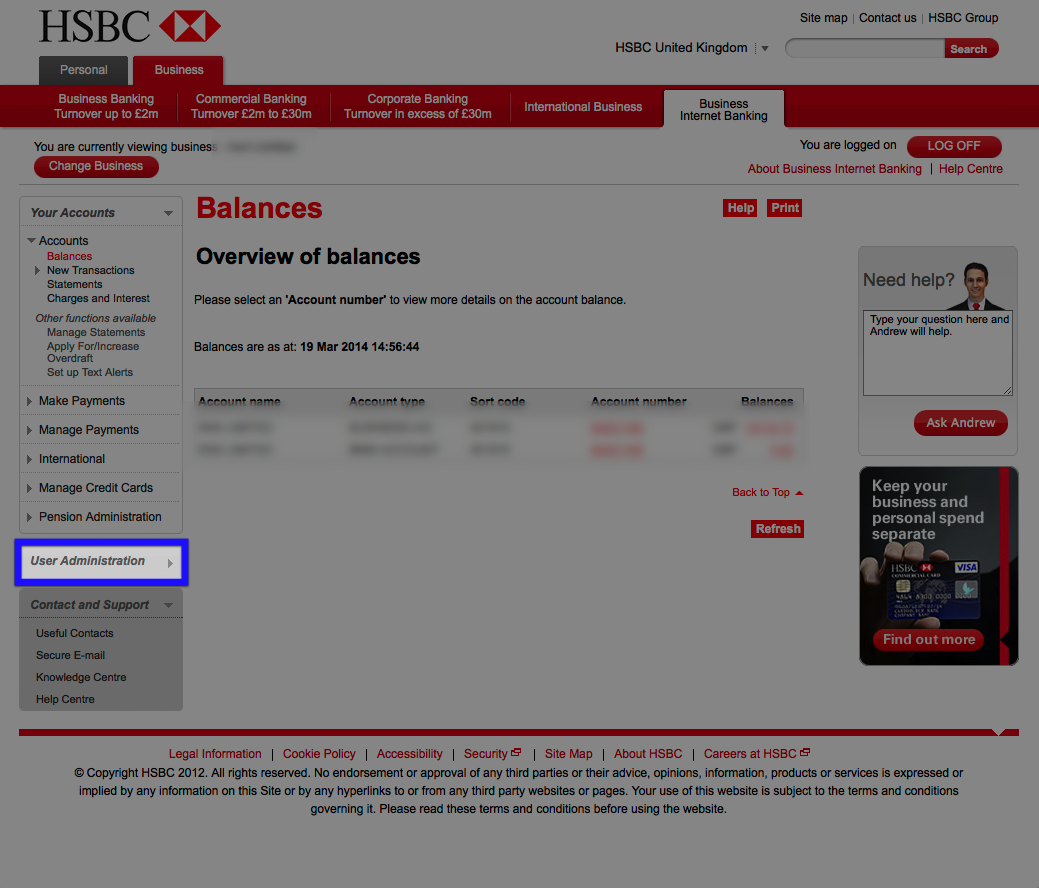Collapse the Your Accounts panel arrow
Screen dimensions: 1039x888
pyautogui.click(x=168, y=213)
